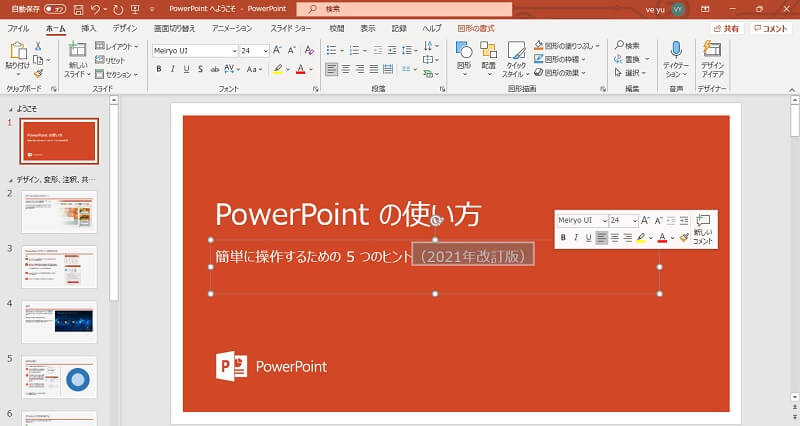Click the cut scissors icon in the clipboard group

[x=38, y=46]
